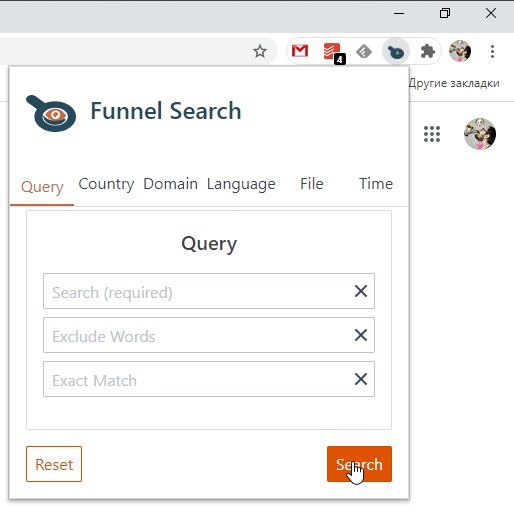Click the Chrome profile avatar in toolbar

[x=460, y=51]
